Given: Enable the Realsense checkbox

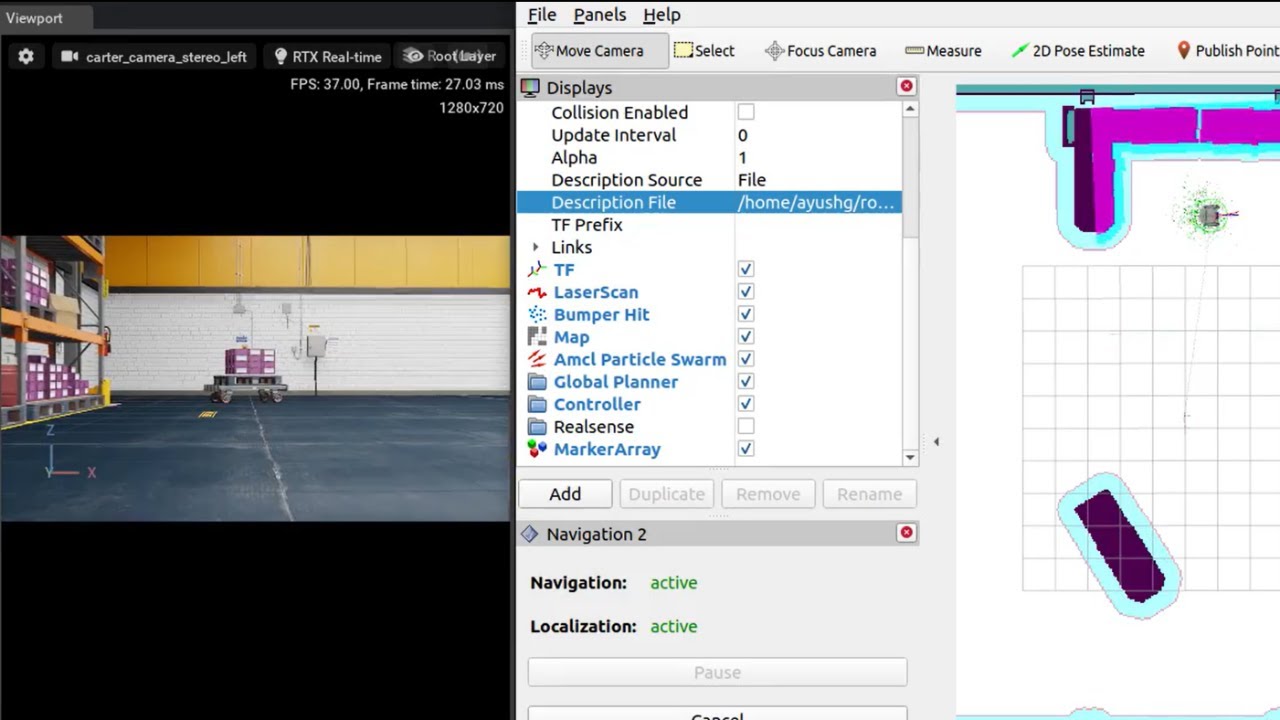Looking at the screenshot, I should pyautogui.click(x=746, y=427).
